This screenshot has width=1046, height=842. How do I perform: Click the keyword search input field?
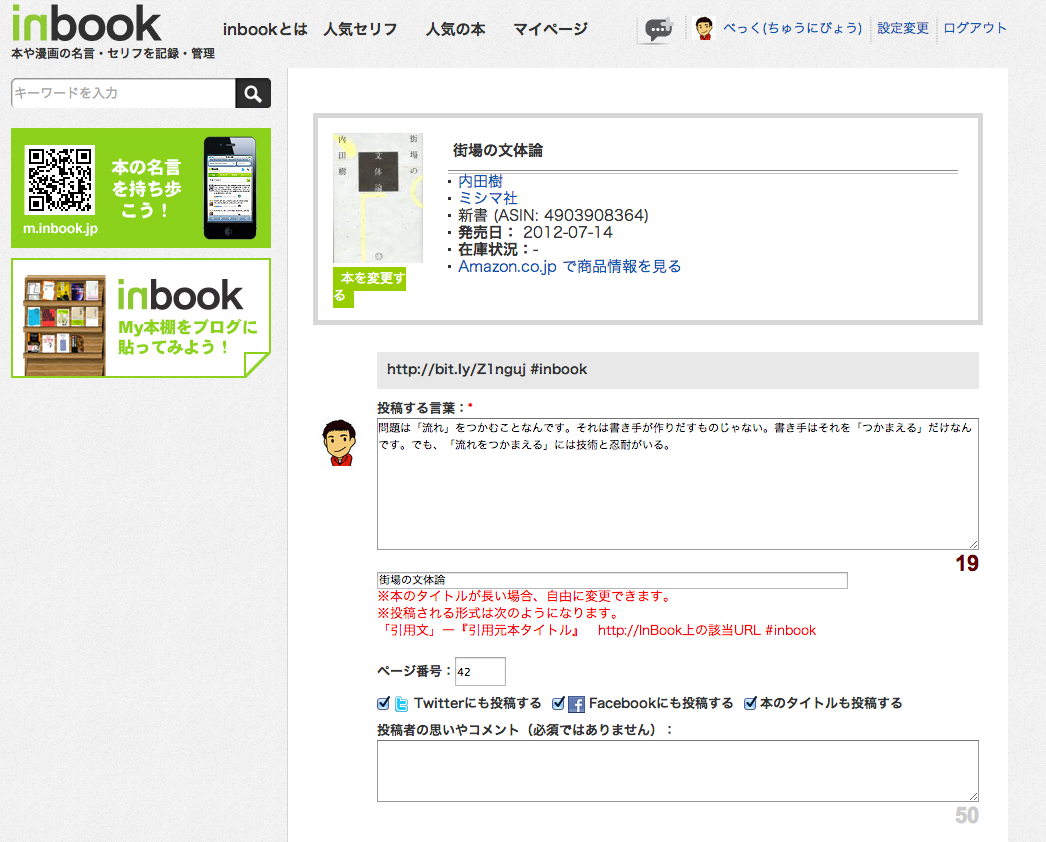coord(122,93)
